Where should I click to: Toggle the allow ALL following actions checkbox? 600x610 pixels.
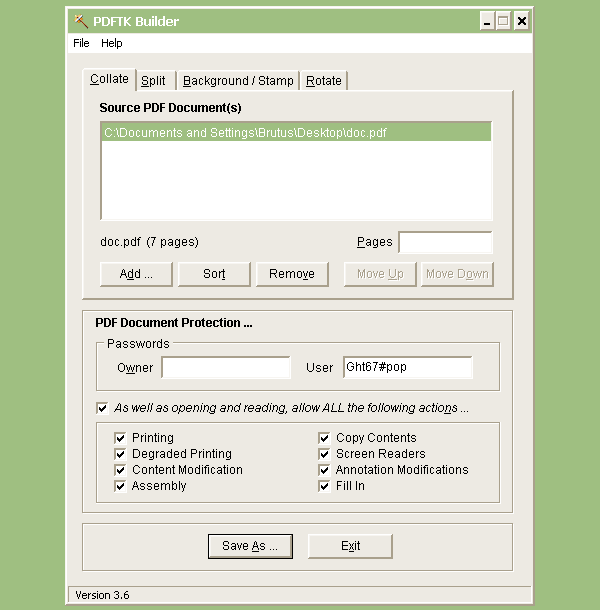tap(102, 408)
